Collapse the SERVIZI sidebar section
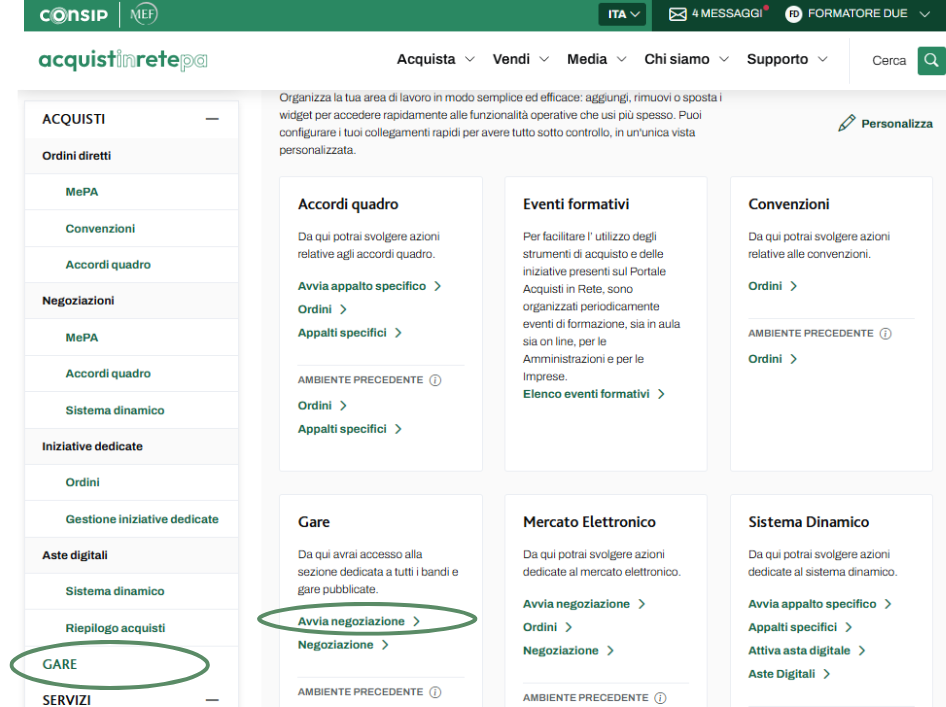The image size is (946, 707). [211, 700]
